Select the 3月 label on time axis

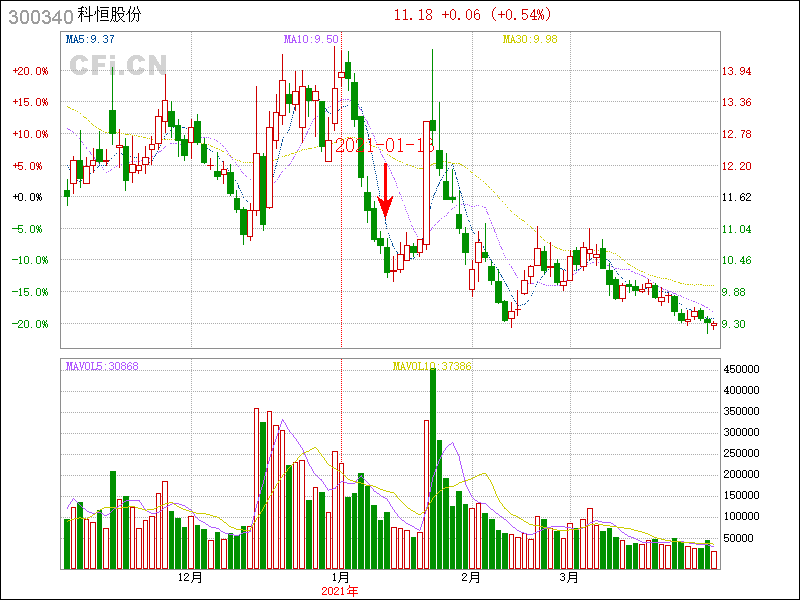(x=569, y=577)
